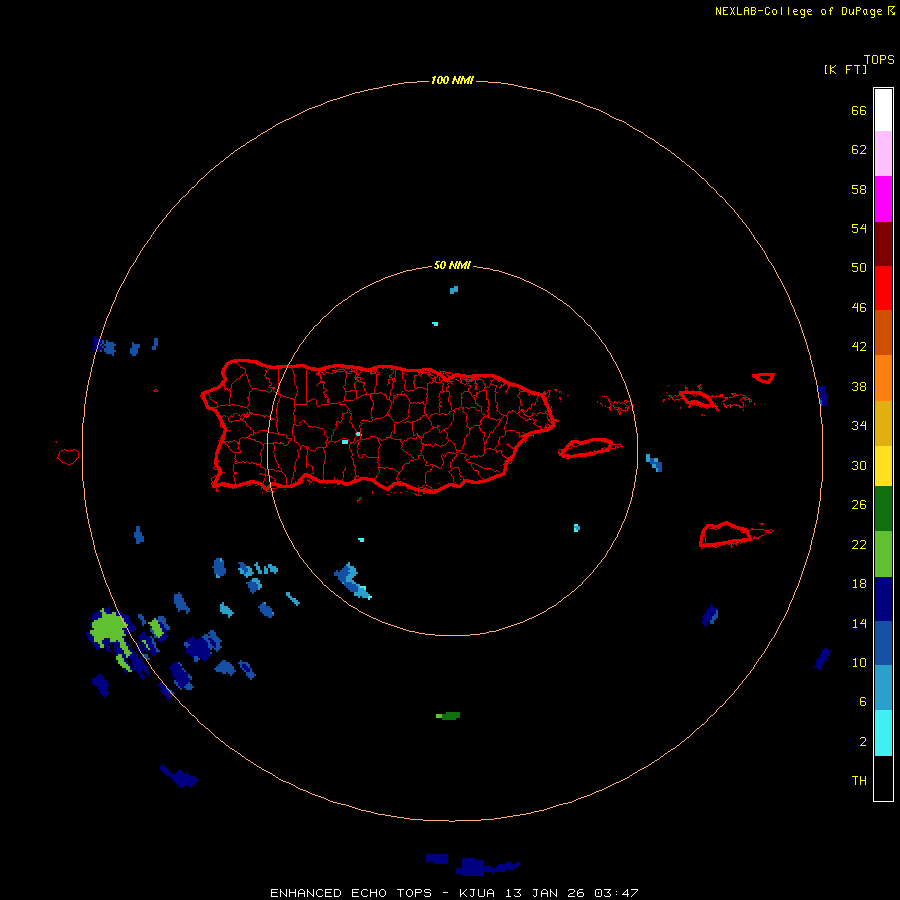The width and height of the screenshot is (900, 900).
Task: Click the "[K FT]" units label
Action: coord(845,69)
